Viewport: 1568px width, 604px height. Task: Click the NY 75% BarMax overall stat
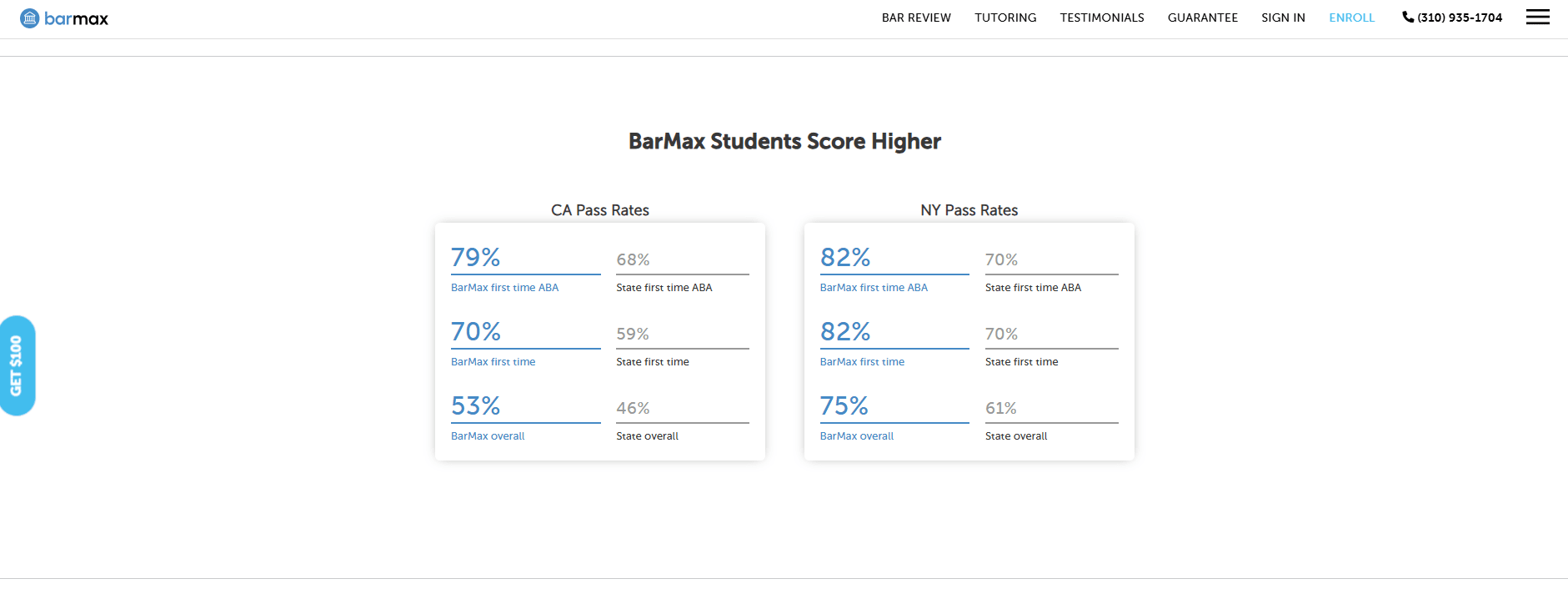tap(844, 405)
